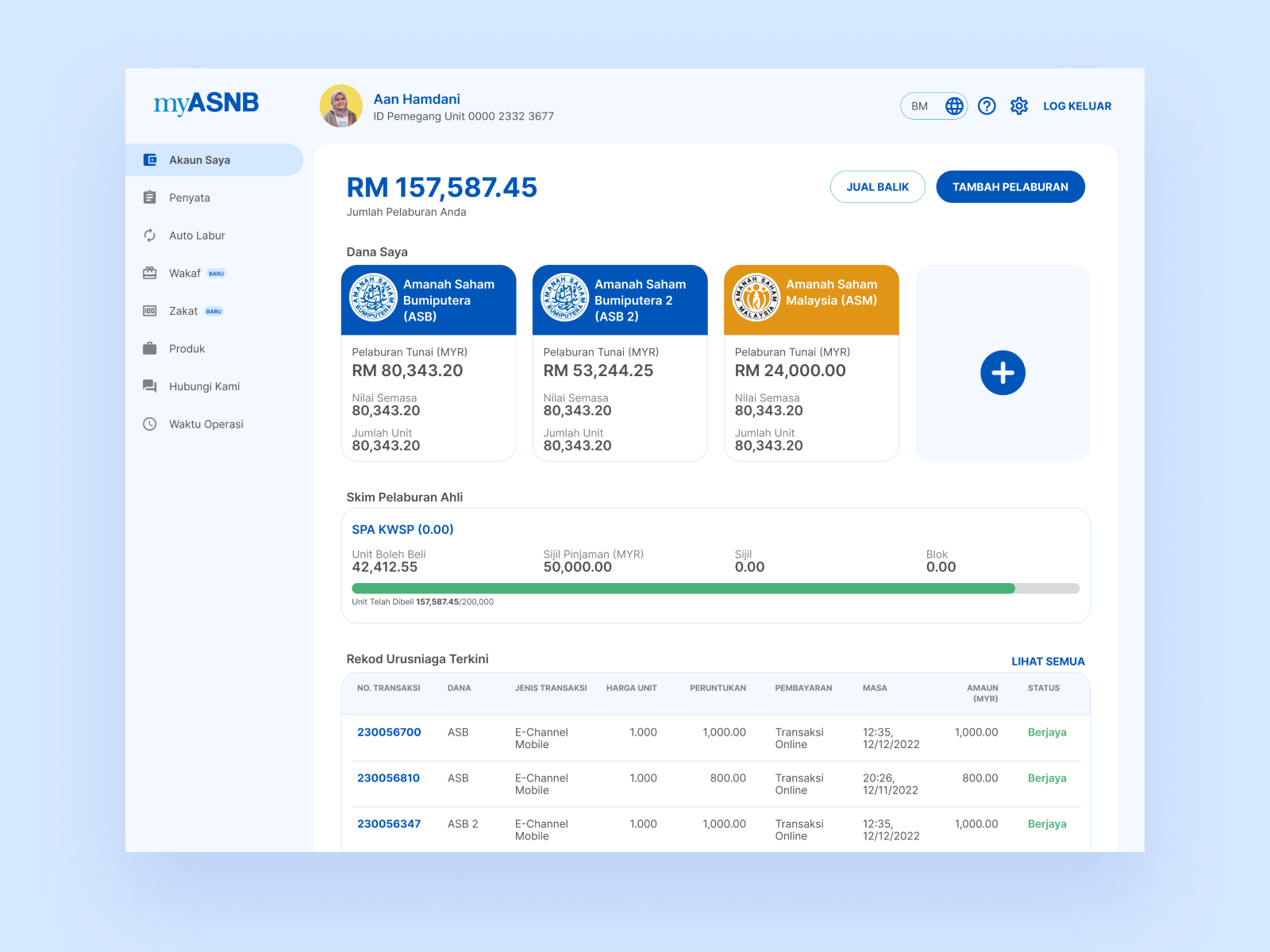
Task: Click the ASB 2 fund cell in table
Action: tap(463, 824)
